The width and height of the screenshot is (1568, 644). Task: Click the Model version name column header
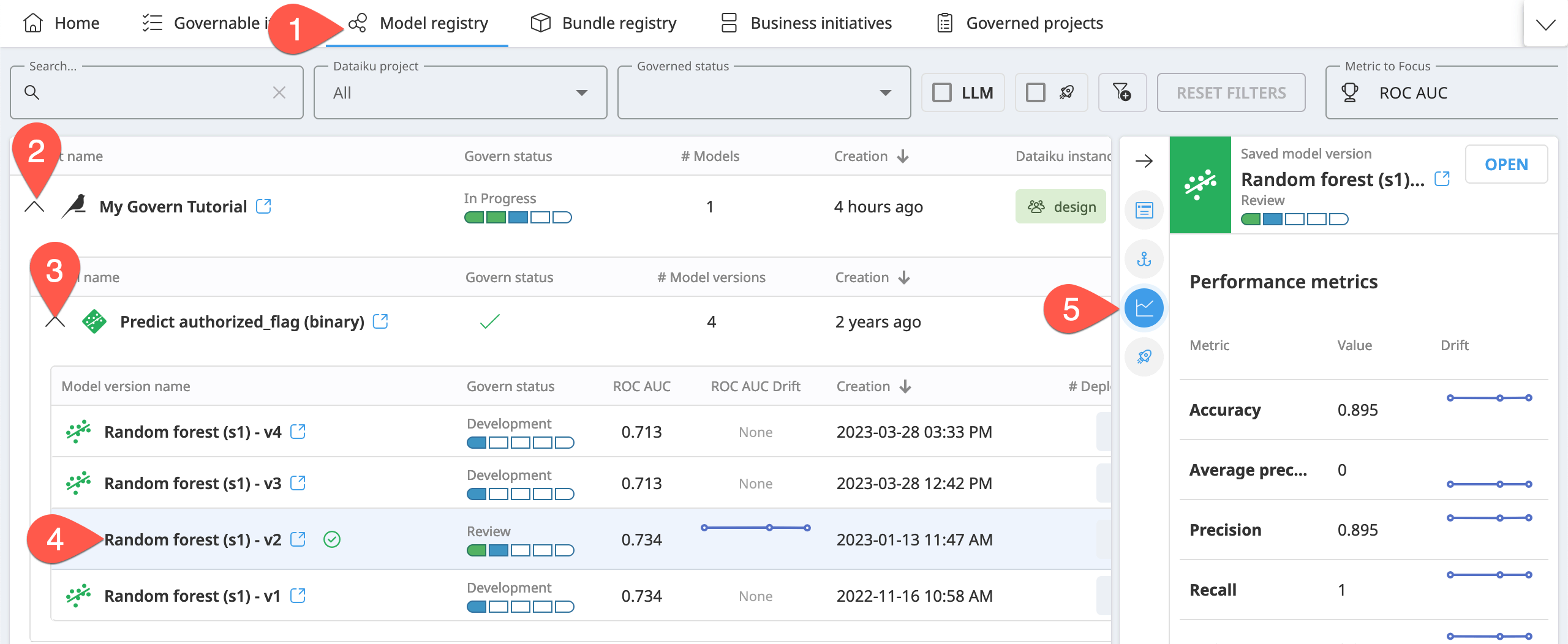coord(126,386)
